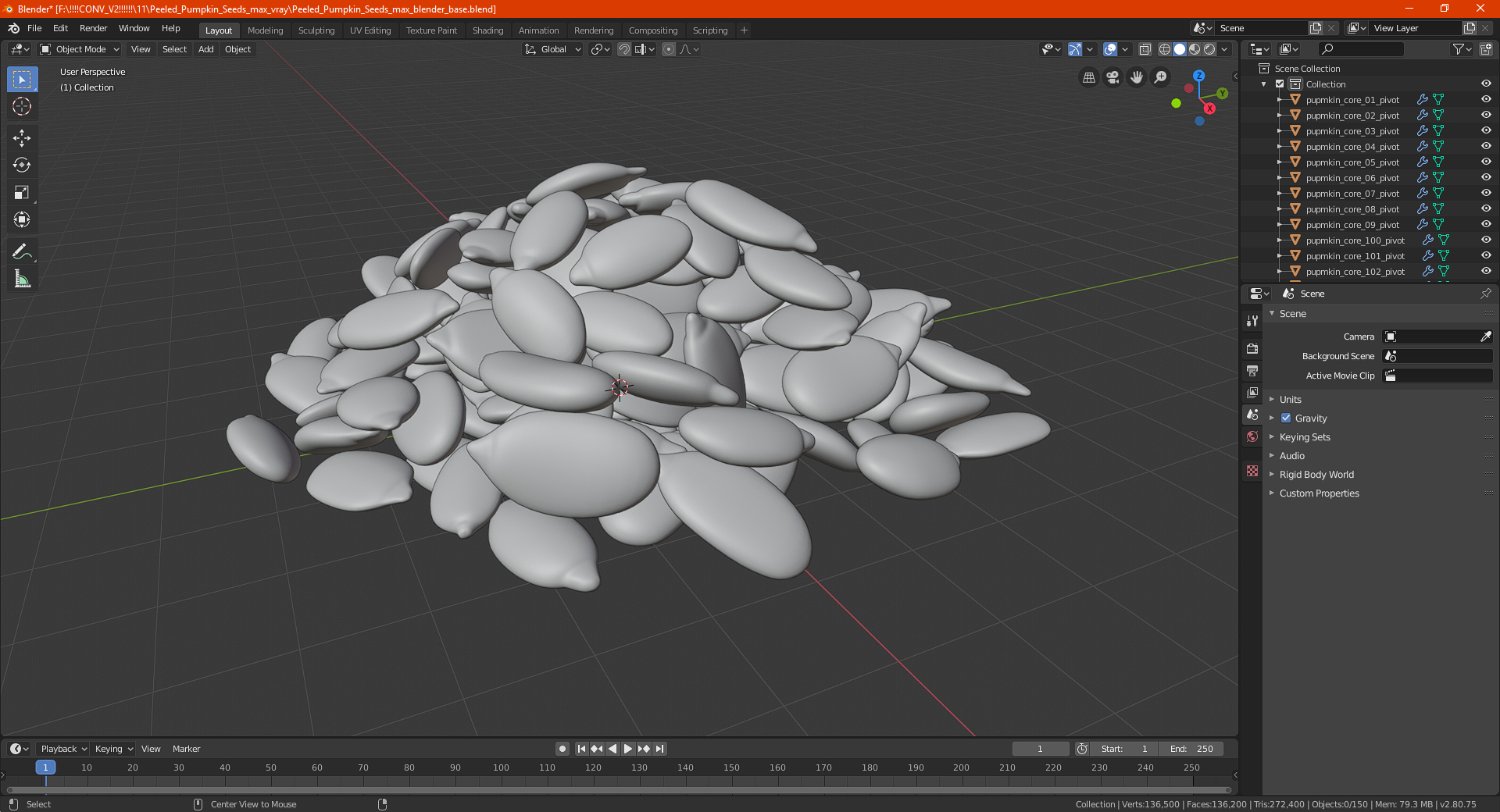The image size is (1500, 812).
Task: Select the Transform tool
Action: coord(22,219)
